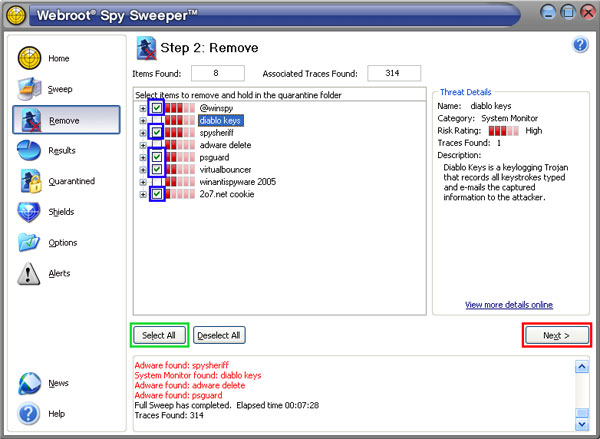This screenshot has height=439, width=600.
Task: Open the Results section label
Action: pos(62,150)
